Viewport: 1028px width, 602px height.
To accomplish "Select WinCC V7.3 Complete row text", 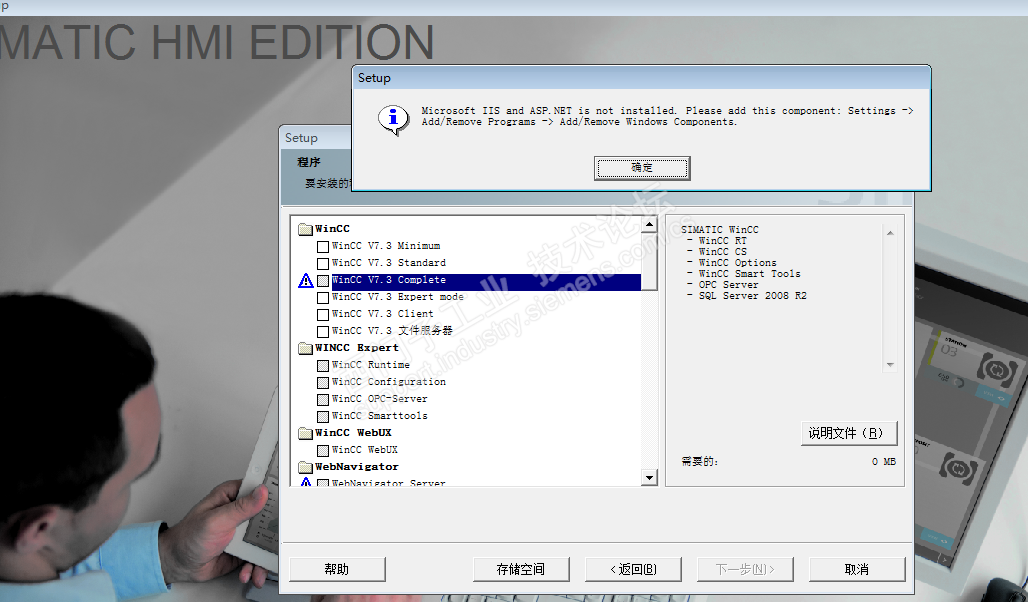I will pyautogui.click(x=389, y=280).
